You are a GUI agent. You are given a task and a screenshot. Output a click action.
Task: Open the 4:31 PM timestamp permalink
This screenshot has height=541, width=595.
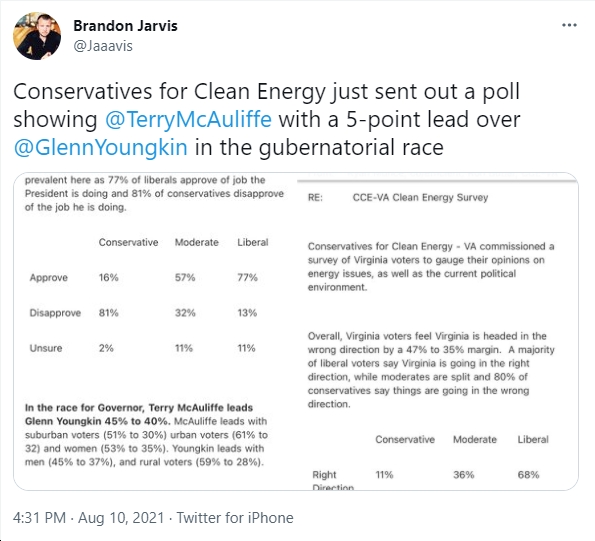[39, 518]
